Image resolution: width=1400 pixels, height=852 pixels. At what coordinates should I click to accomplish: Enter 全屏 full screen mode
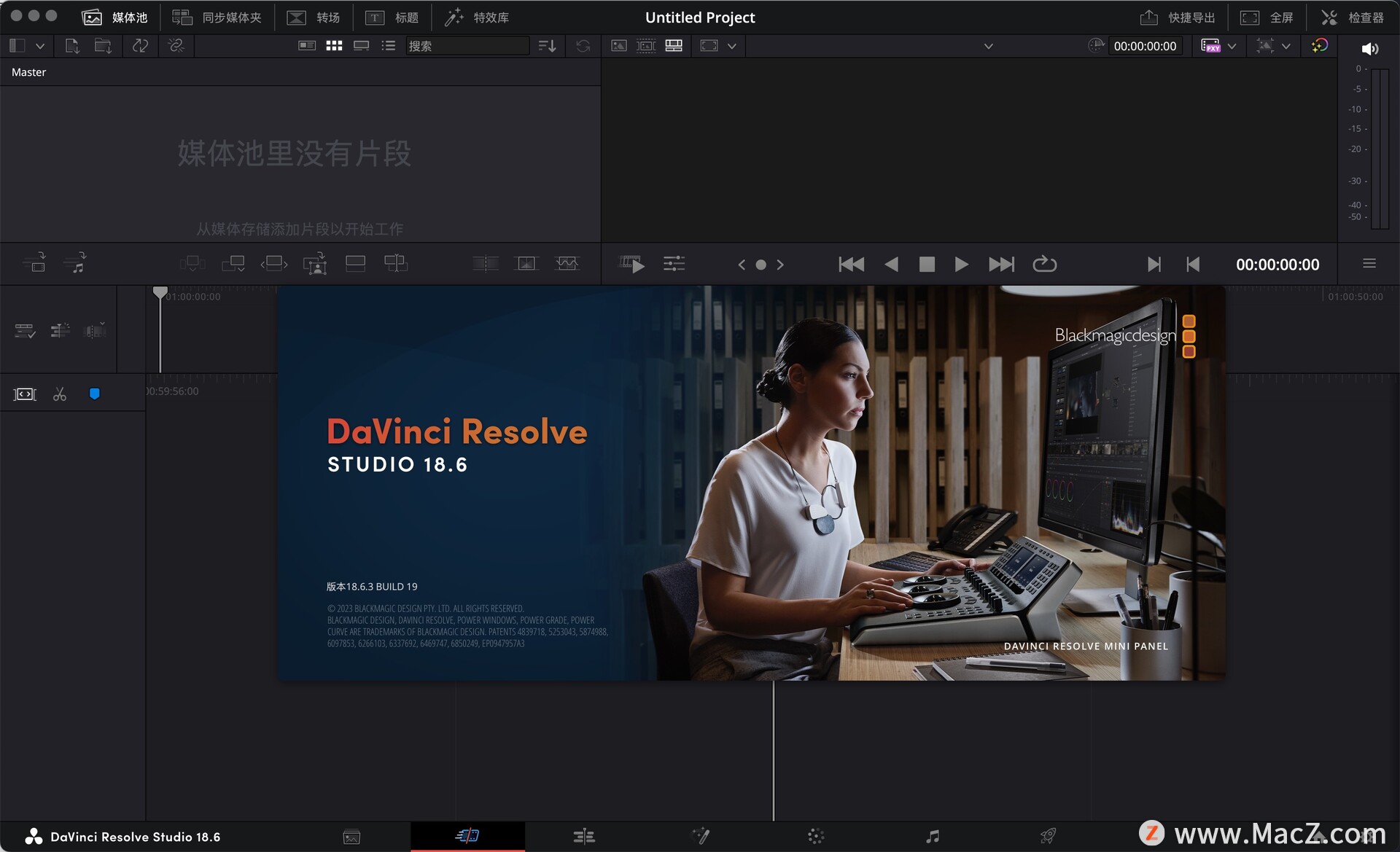pos(1267,17)
